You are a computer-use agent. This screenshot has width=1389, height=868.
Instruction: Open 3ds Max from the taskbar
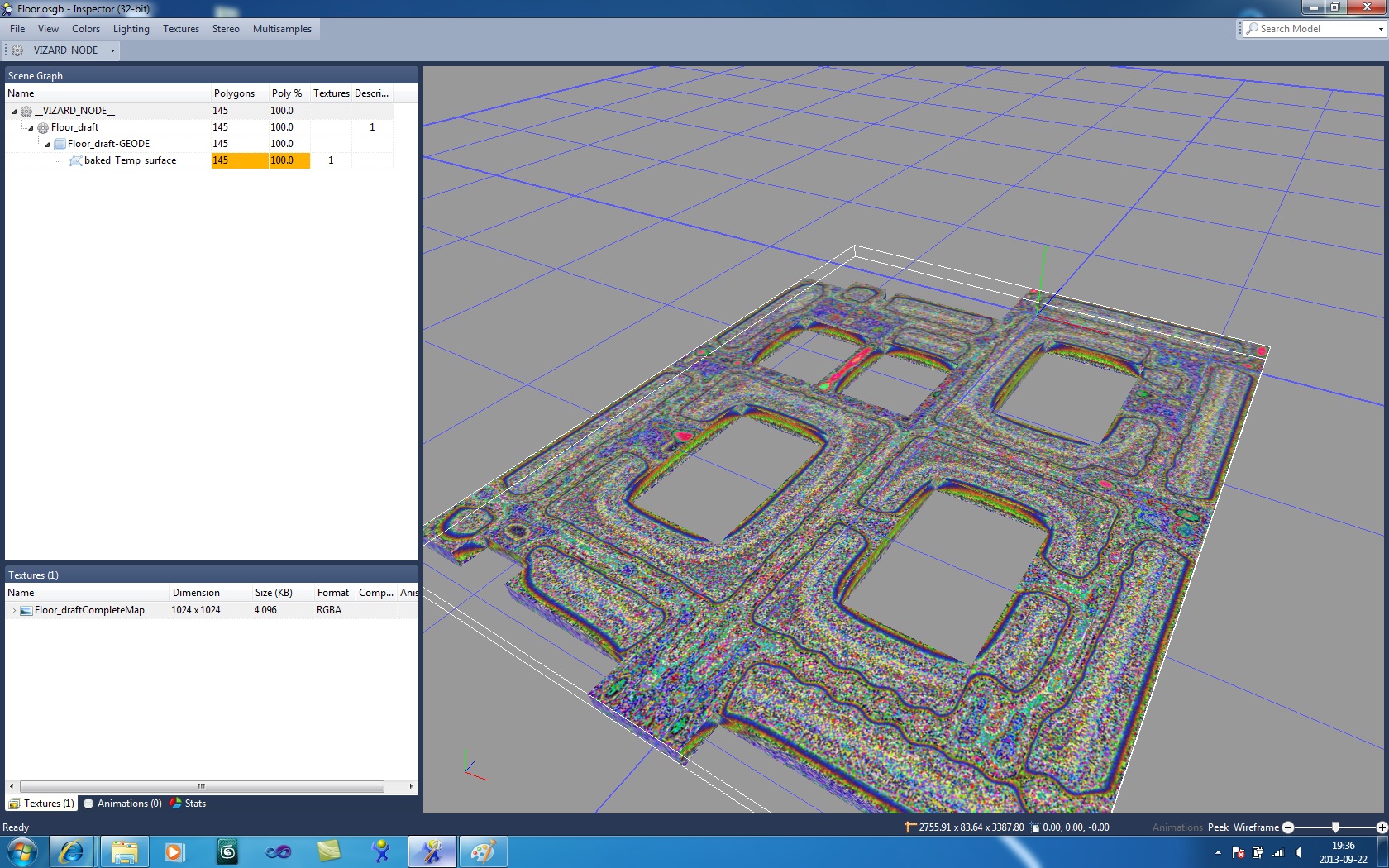pos(227,851)
